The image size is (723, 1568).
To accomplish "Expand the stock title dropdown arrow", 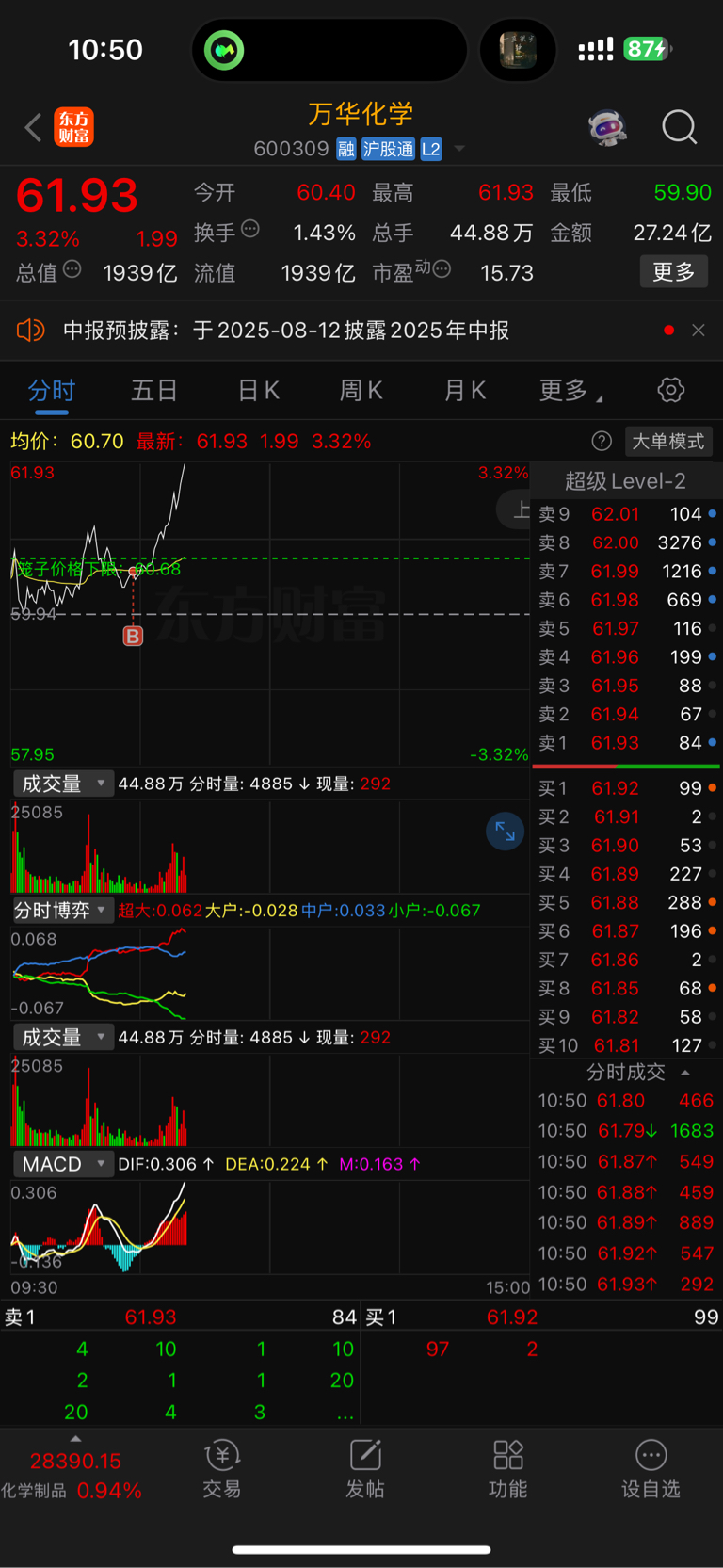I will (460, 149).
